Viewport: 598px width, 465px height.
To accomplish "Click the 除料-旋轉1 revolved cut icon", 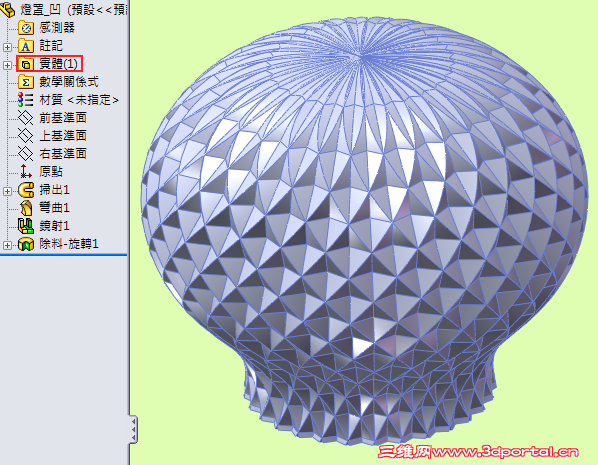I will coord(26,244).
